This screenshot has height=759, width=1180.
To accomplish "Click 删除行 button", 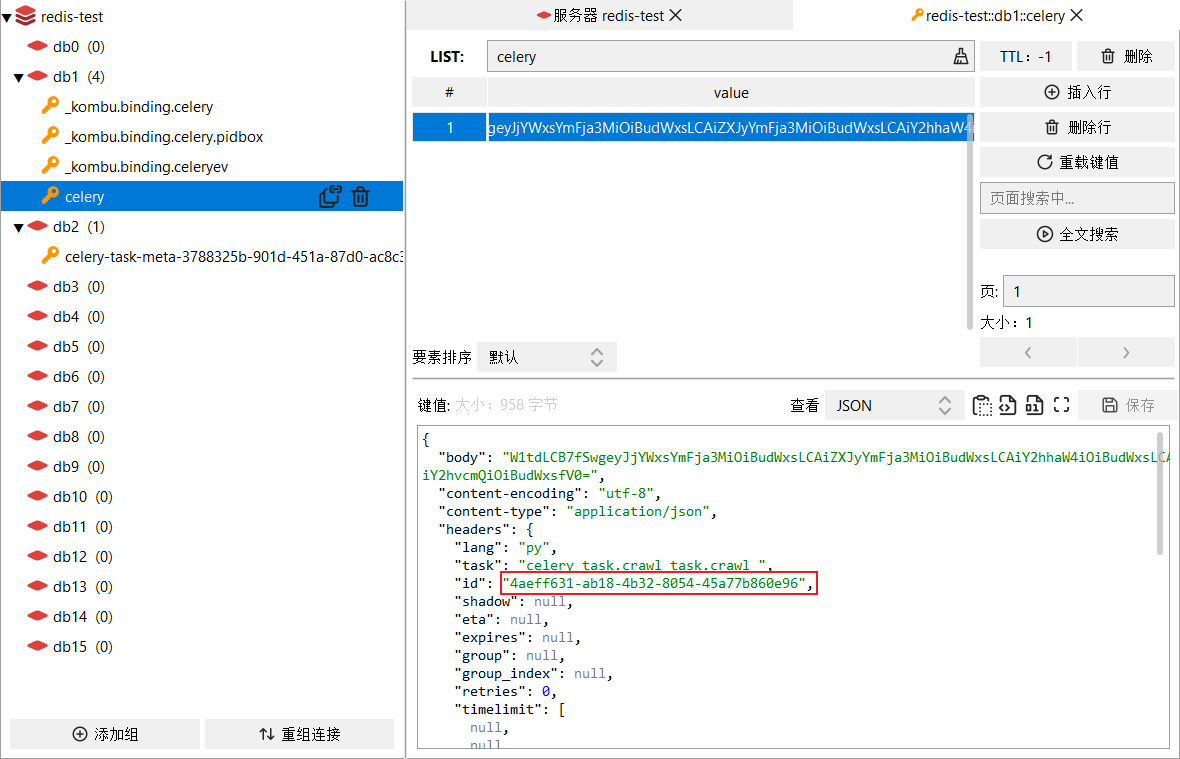I will 1077,127.
